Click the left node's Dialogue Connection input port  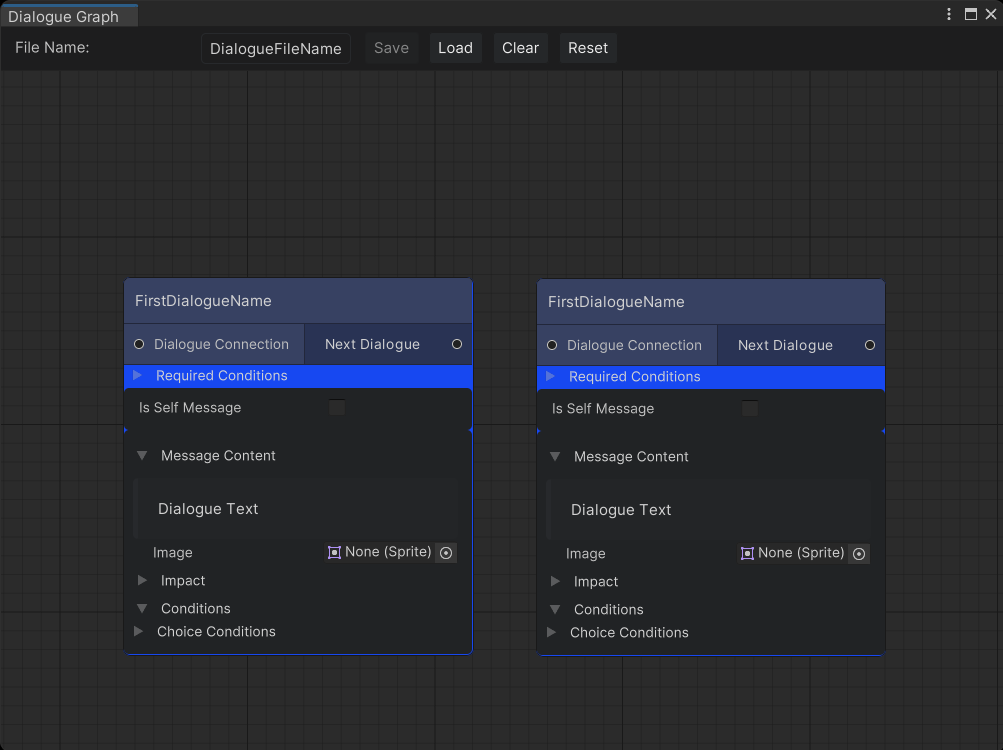point(139,344)
